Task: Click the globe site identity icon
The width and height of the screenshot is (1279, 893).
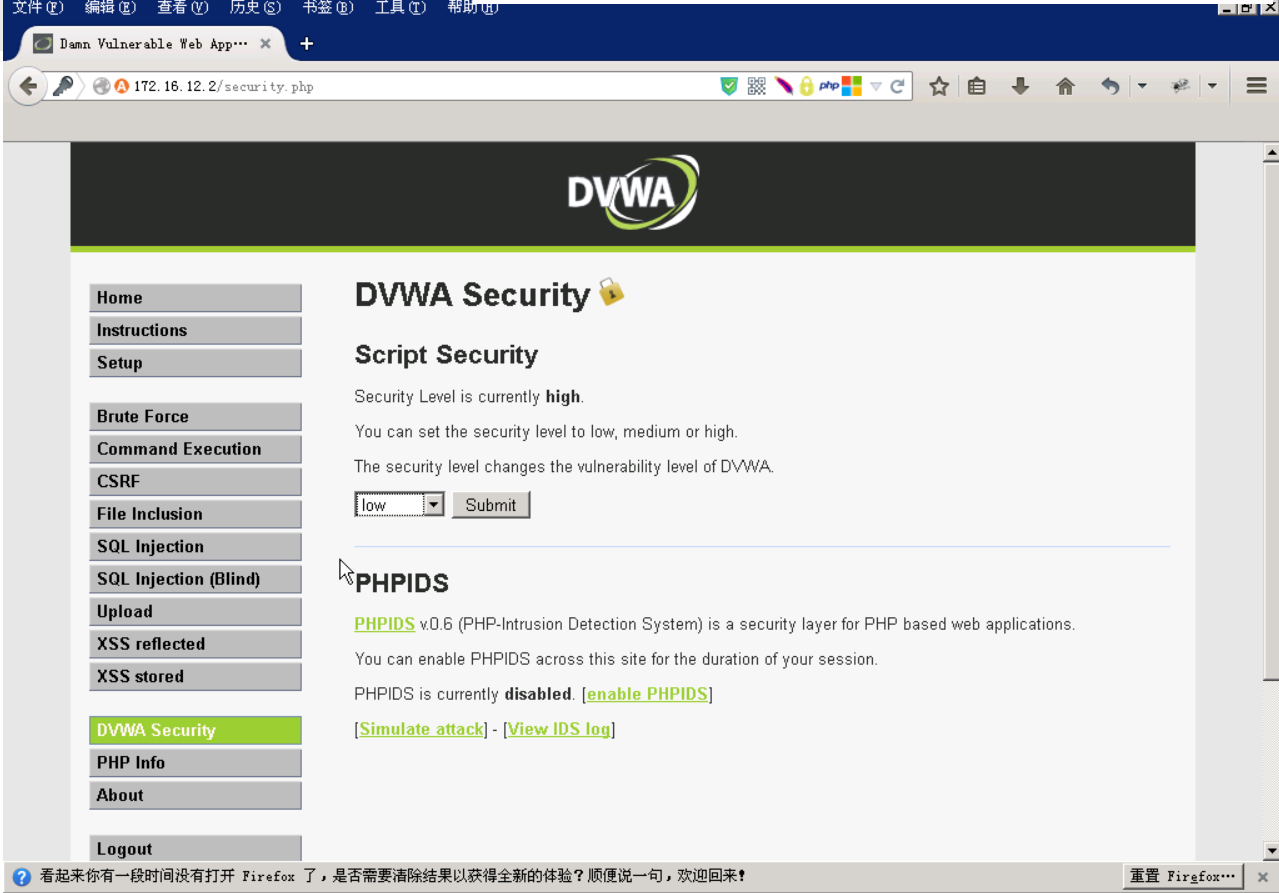Action: (101, 87)
